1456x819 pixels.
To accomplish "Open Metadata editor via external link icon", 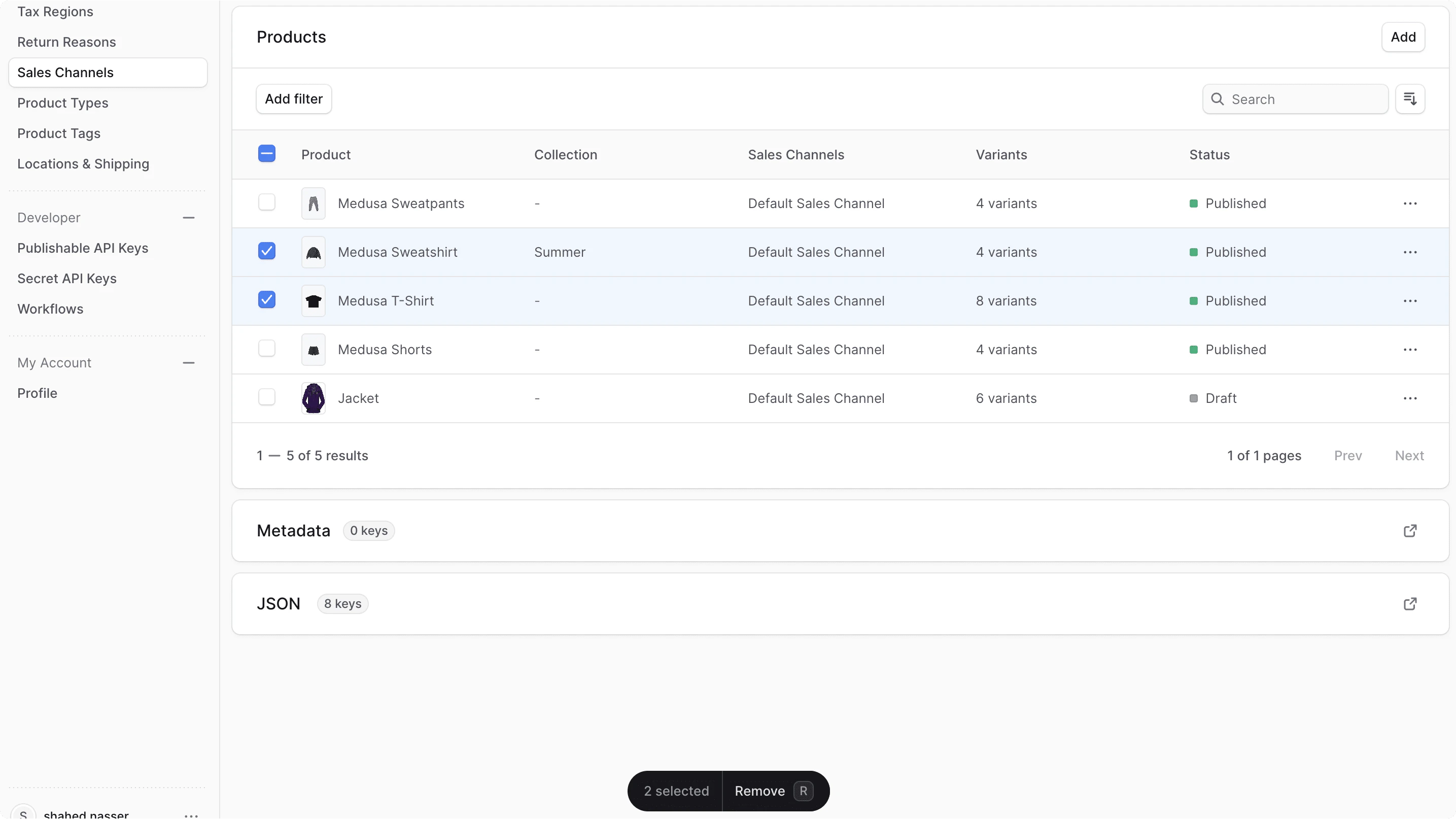I will tap(1411, 531).
